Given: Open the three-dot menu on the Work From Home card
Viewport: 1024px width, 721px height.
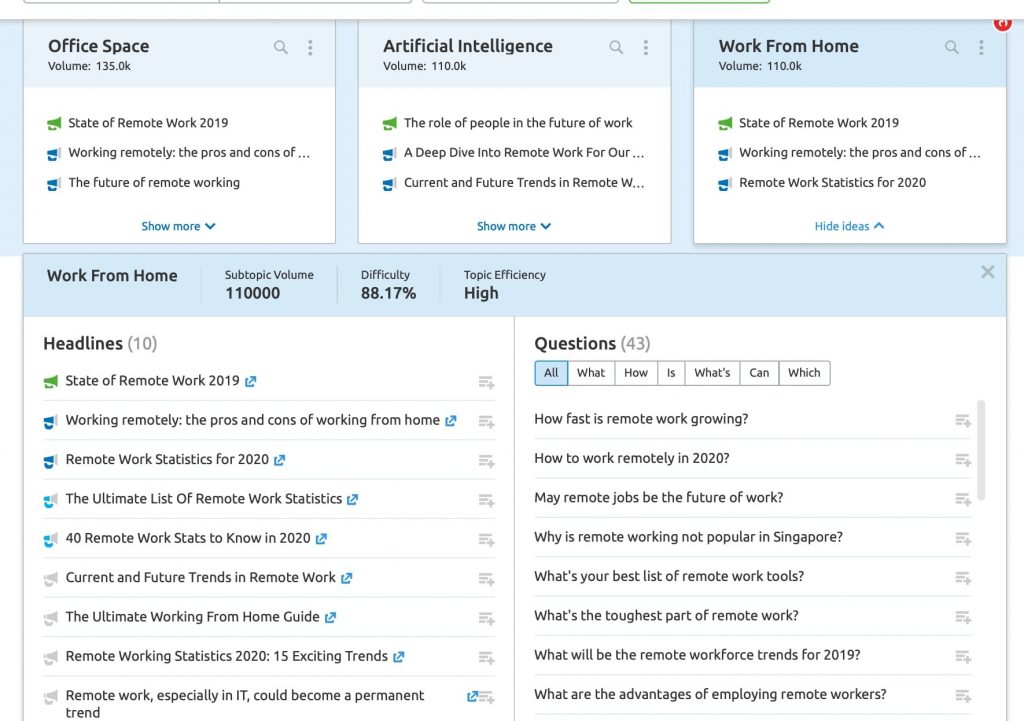Looking at the screenshot, I should coord(981,46).
